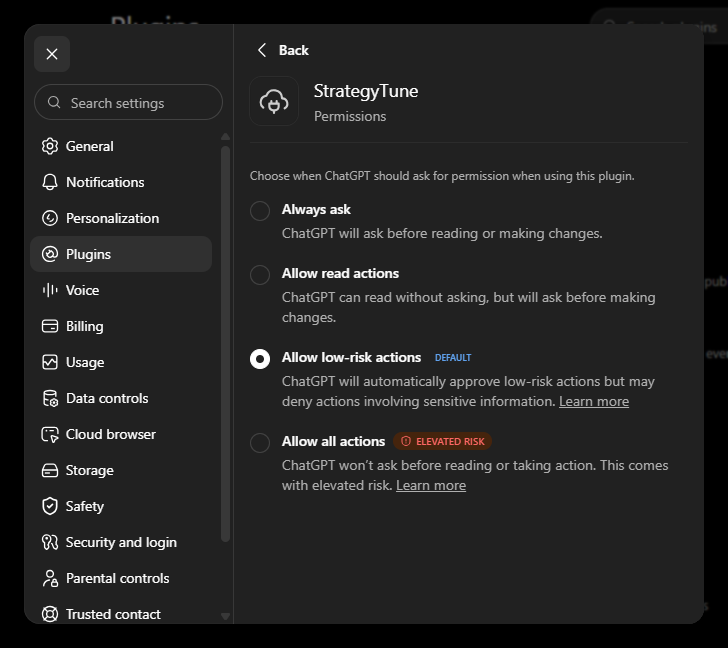Image resolution: width=728 pixels, height=648 pixels.
Task: Click the Elevated Risk warning icon
Action: [406, 441]
